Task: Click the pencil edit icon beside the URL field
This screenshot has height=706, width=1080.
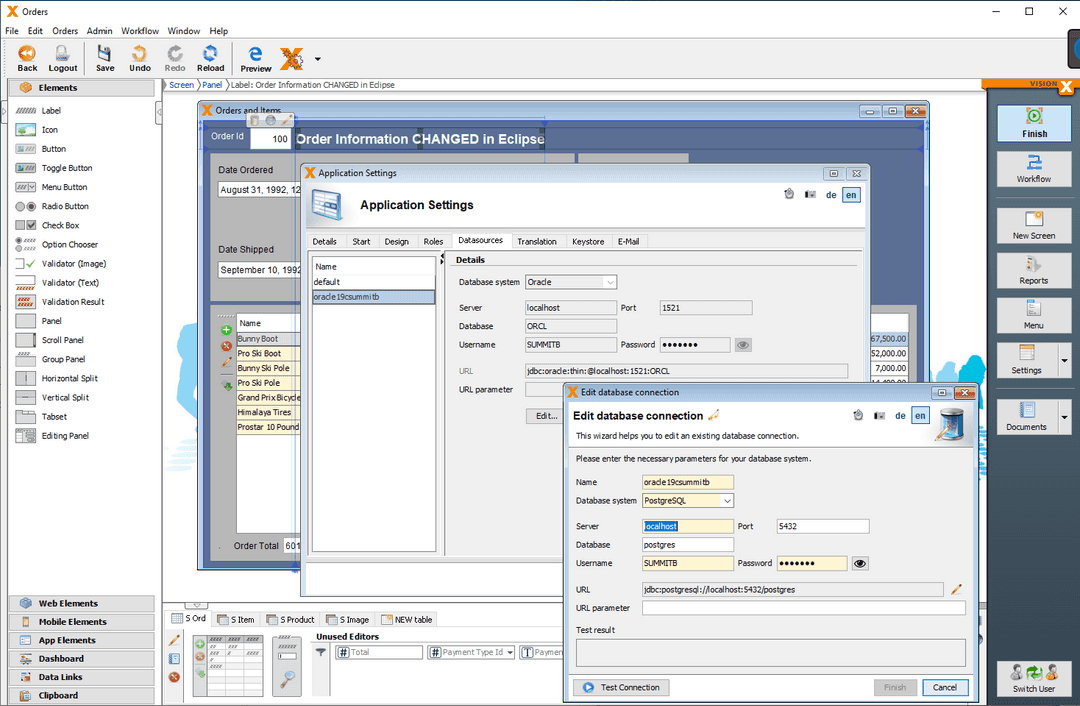Action: point(955,589)
